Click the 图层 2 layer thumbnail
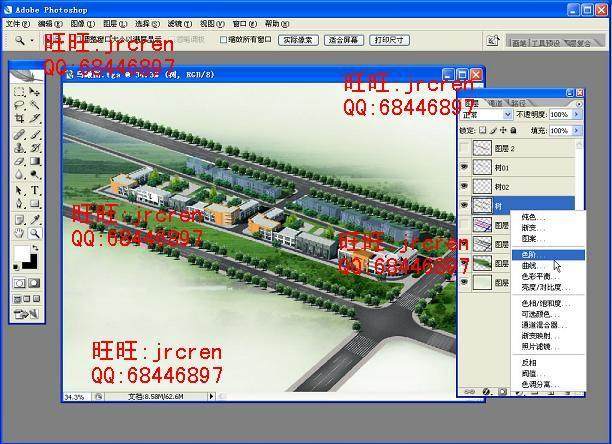612x444 pixels. 482,148
